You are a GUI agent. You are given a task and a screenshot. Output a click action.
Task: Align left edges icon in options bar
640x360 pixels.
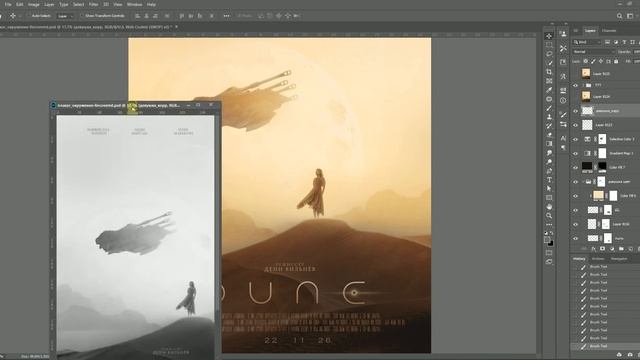click(138, 16)
